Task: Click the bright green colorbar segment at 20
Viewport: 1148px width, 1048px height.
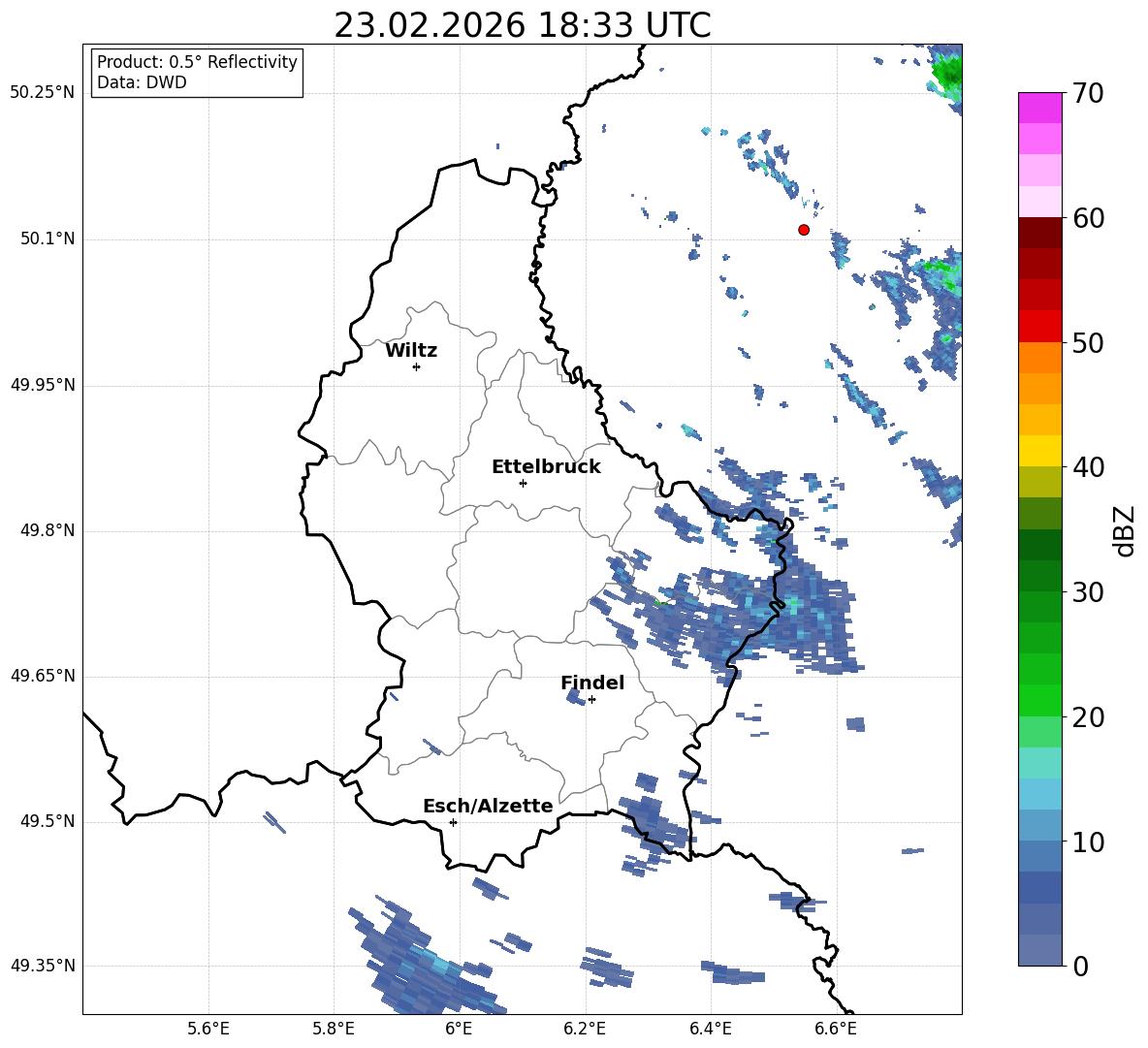Action: click(x=1039, y=700)
